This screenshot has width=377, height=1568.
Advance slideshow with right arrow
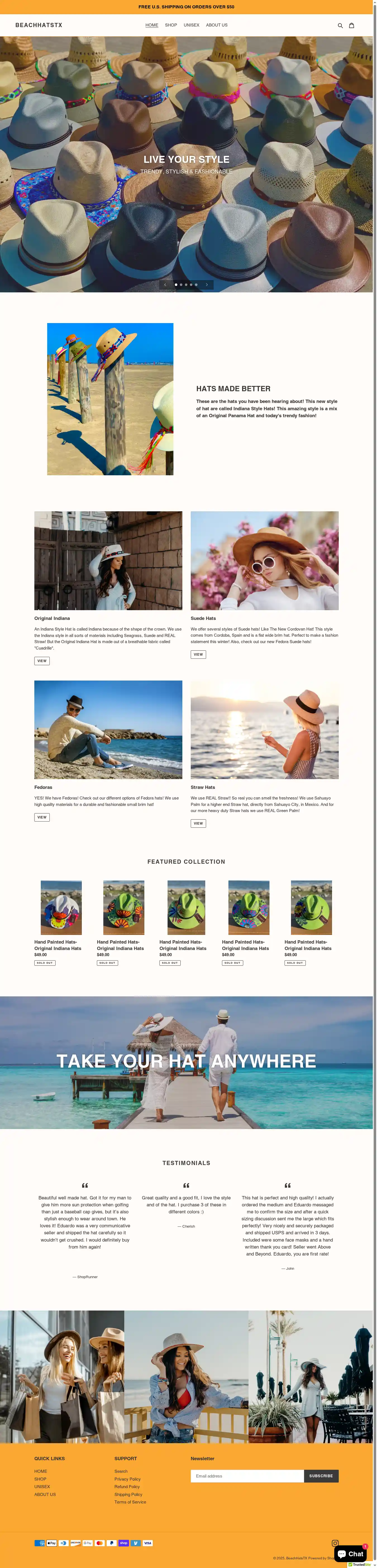pos(207,284)
